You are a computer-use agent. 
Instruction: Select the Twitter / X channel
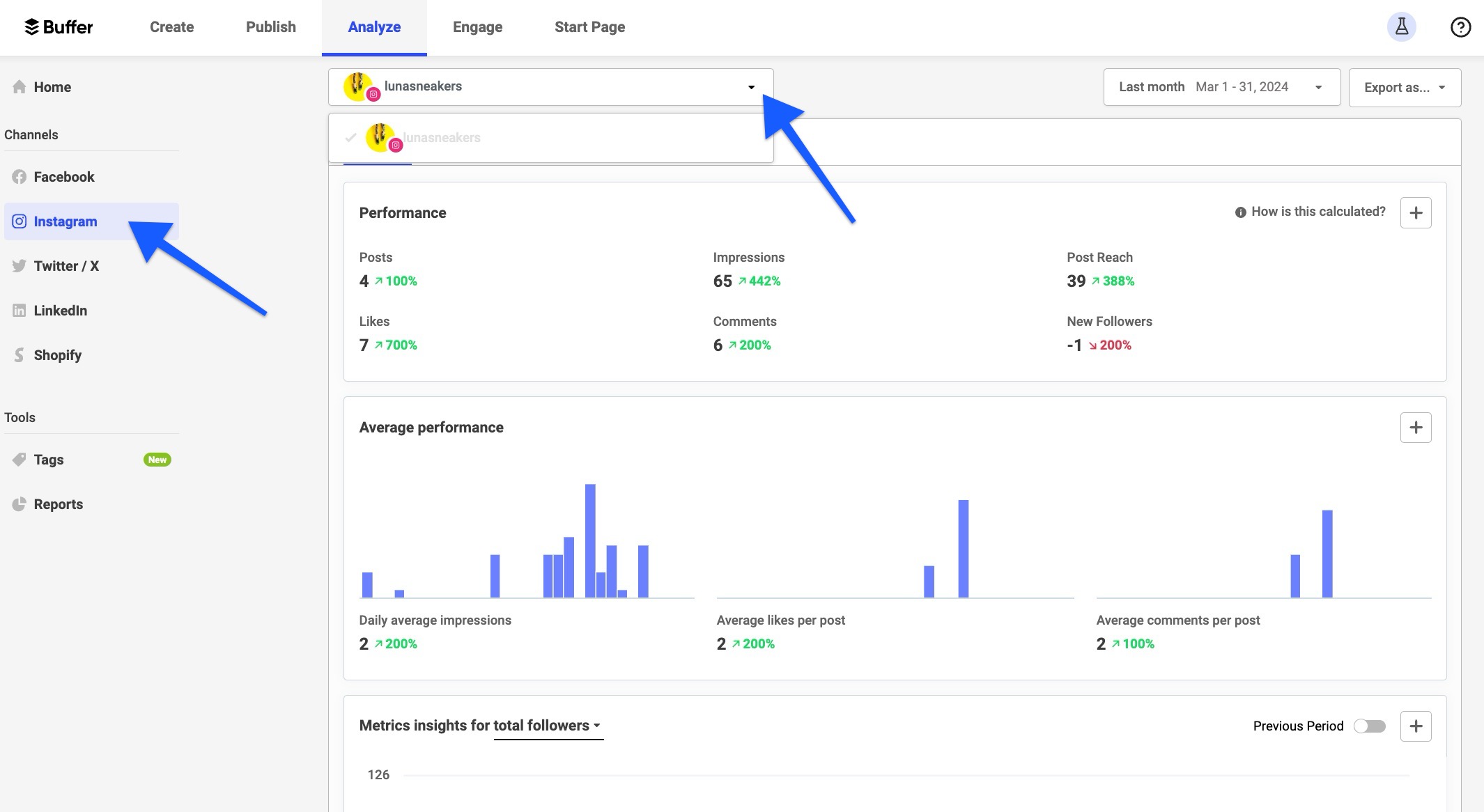coord(66,265)
